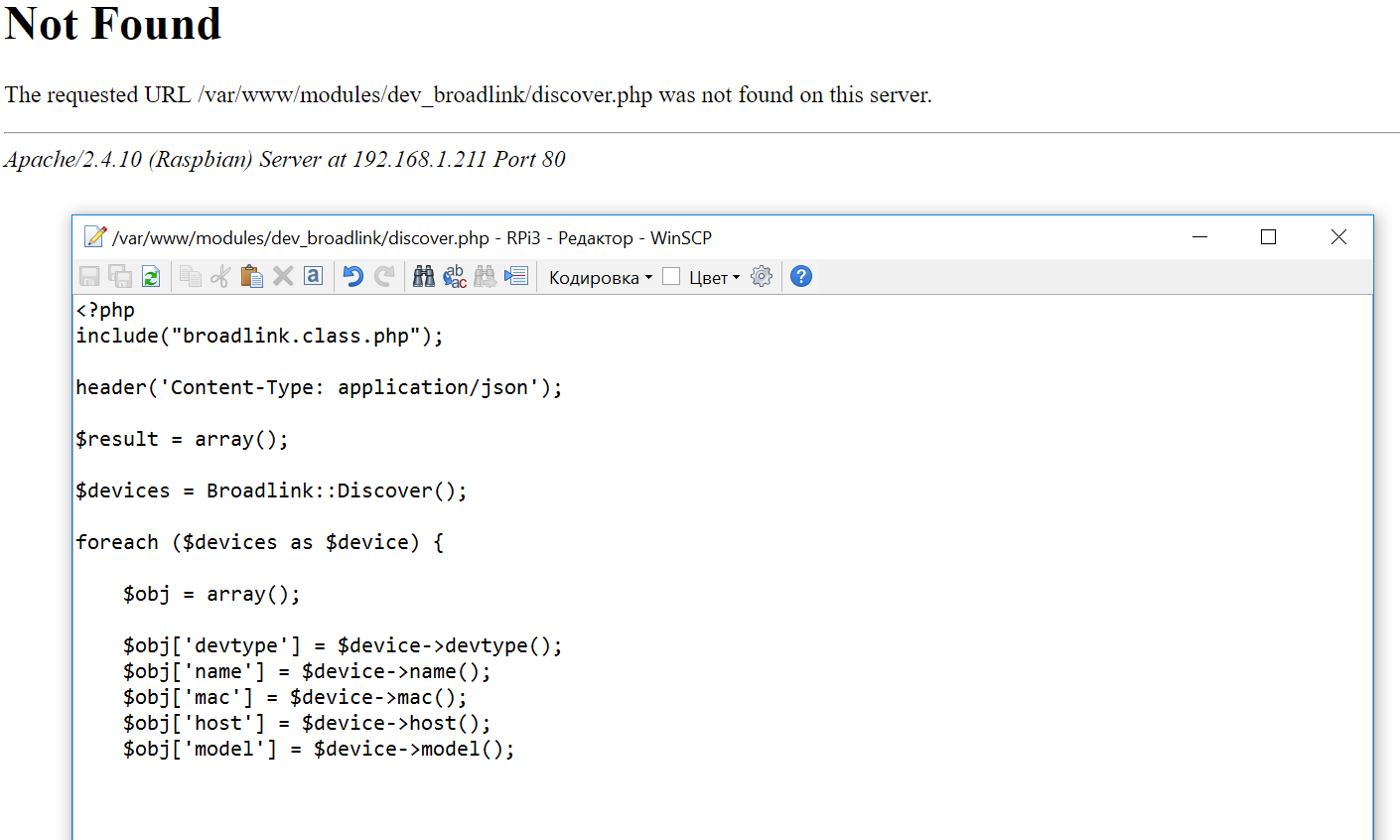This screenshot has height=840, width=1400.
Task: Open Find with the binoculars icon
Action: [424, 277]
